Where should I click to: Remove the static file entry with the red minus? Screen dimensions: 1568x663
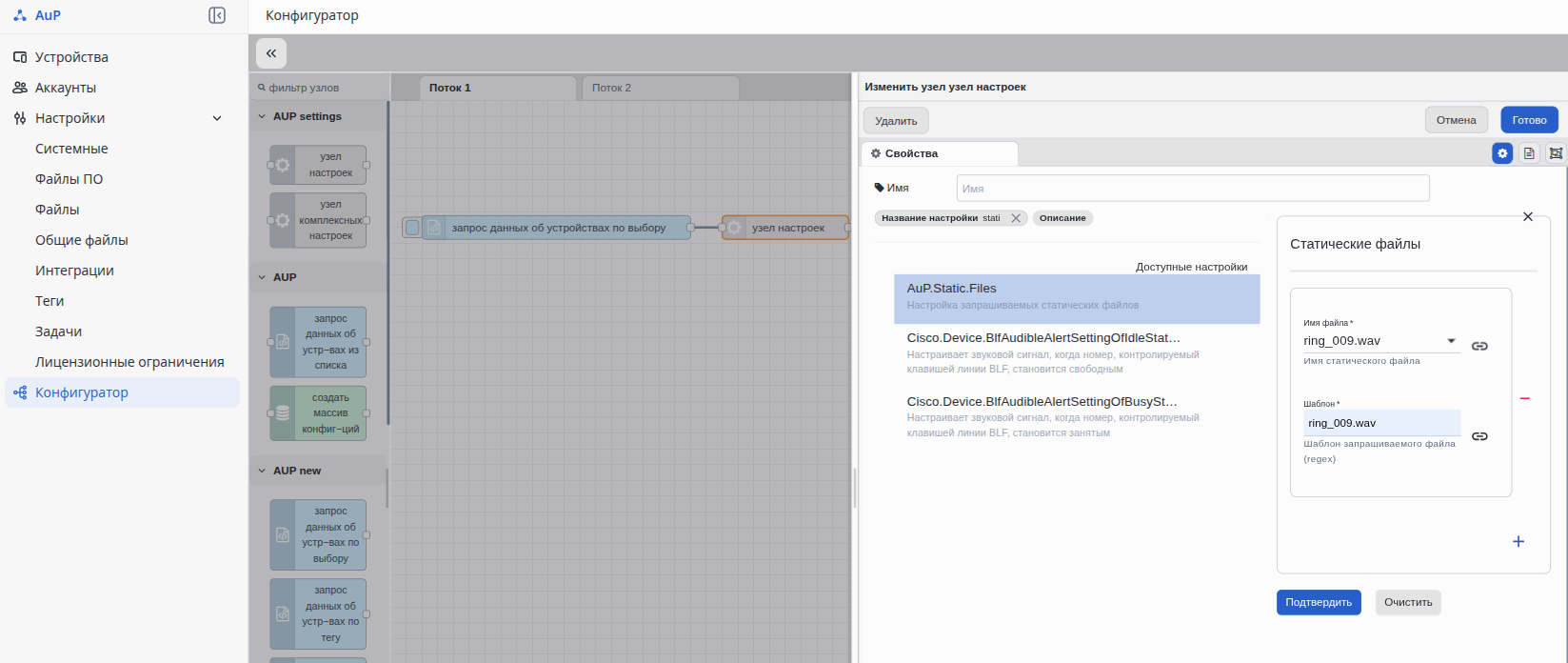click(1524, 398)
